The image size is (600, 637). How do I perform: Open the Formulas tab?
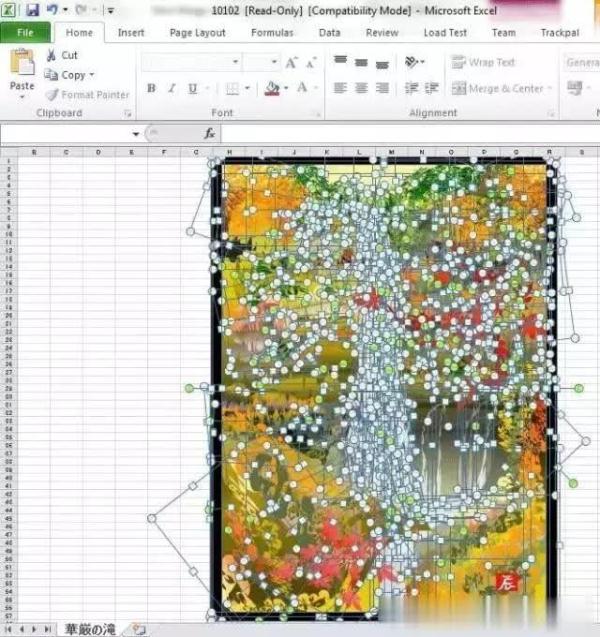tap(272, 32)
